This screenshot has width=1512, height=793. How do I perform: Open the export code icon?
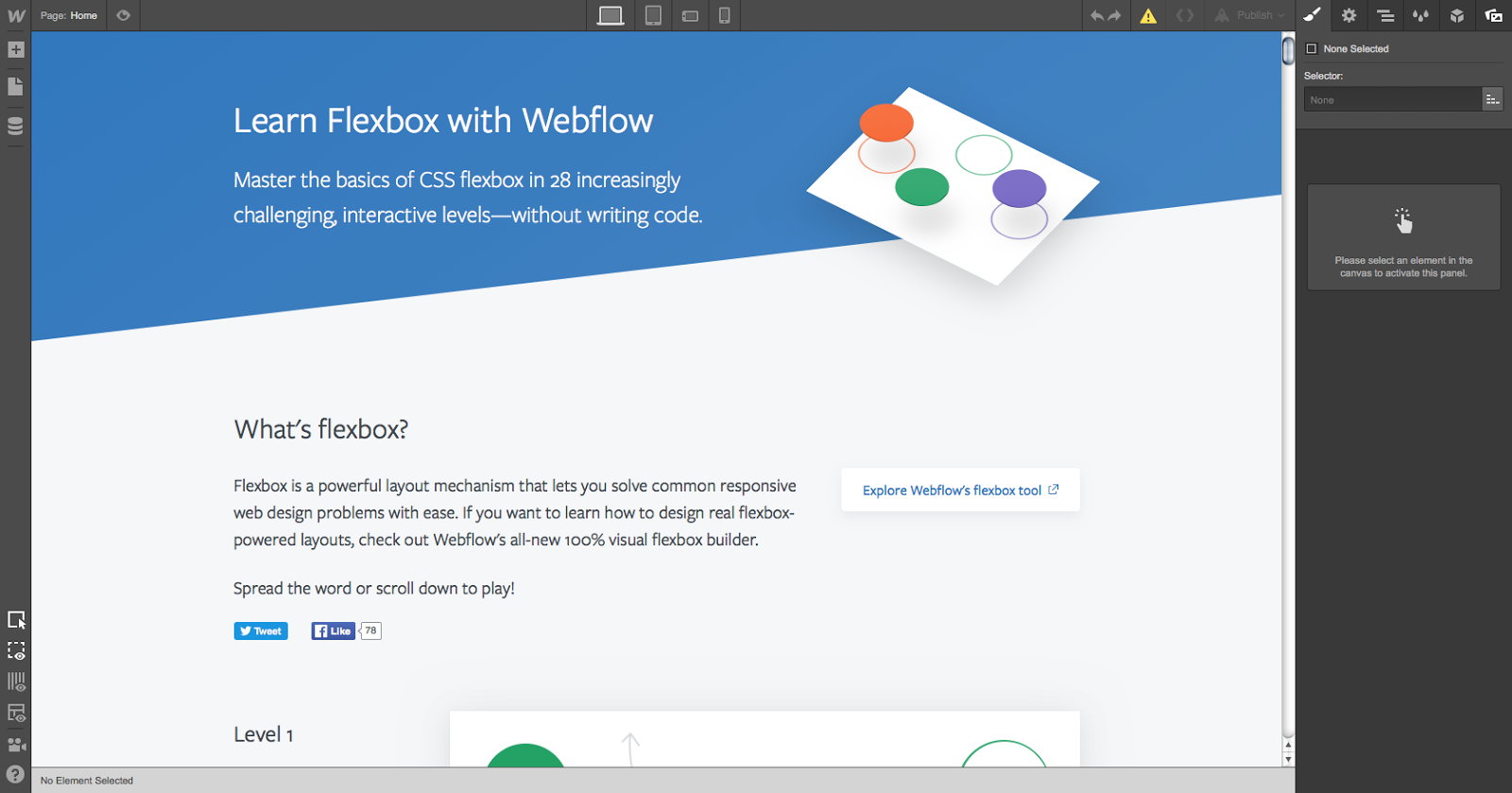coord(1184,15)
